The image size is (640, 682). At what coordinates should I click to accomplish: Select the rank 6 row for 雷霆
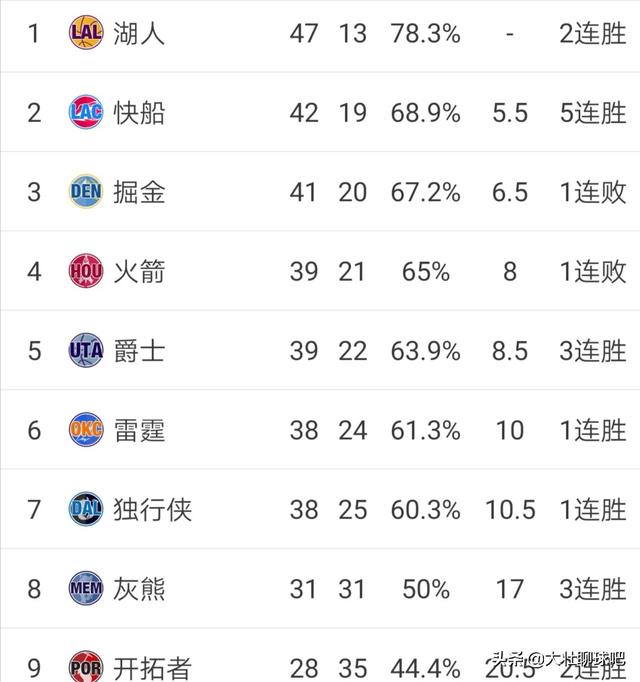(x=320, y=430)
